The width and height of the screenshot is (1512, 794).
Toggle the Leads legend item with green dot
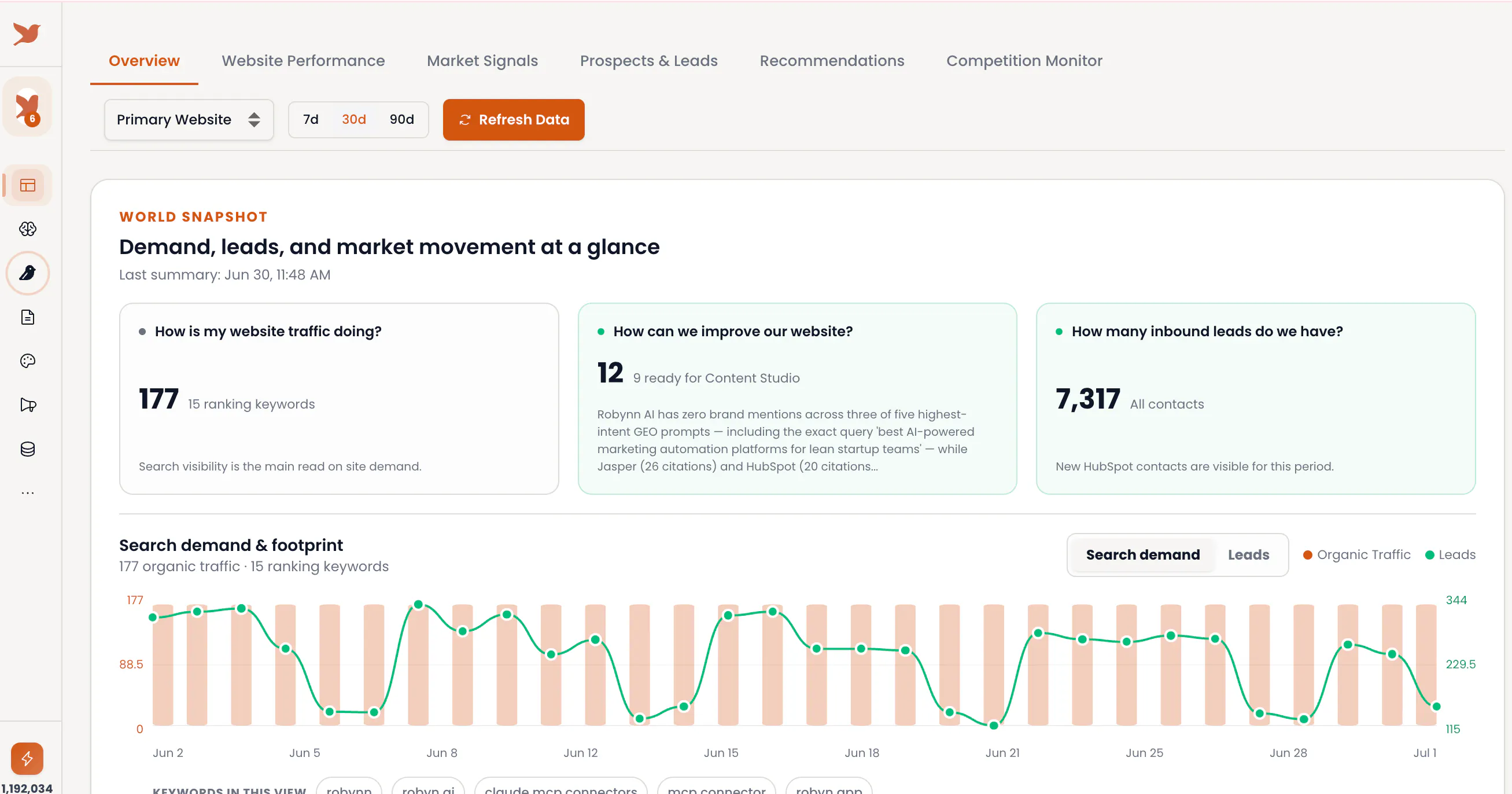(x=1450, y=555)
